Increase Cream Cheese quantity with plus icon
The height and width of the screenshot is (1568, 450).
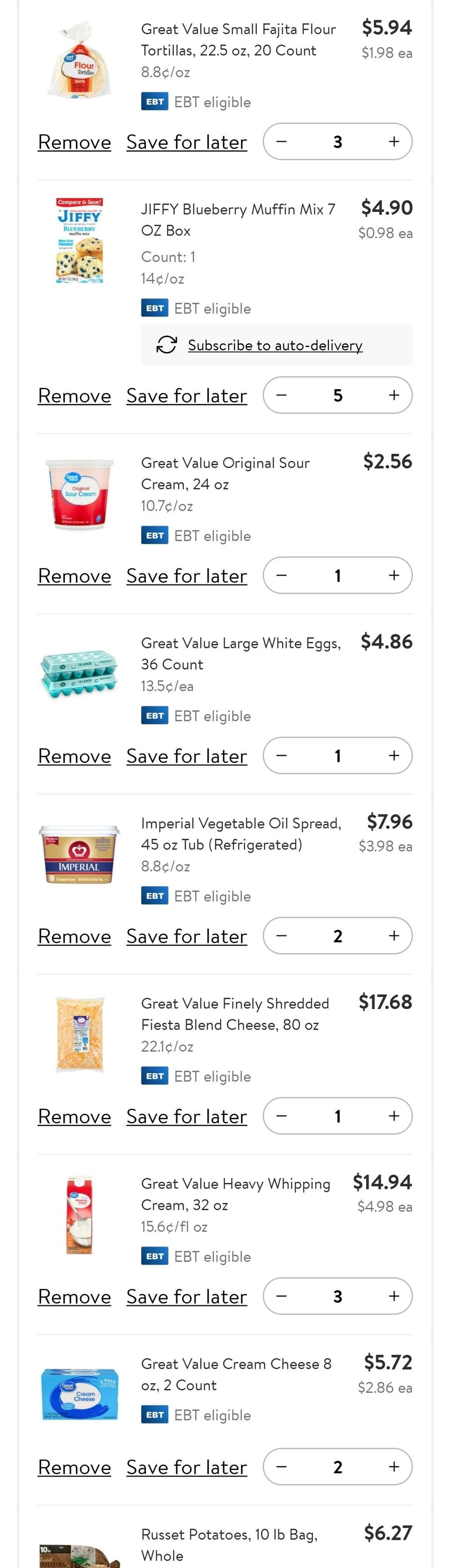(394, 1466)
